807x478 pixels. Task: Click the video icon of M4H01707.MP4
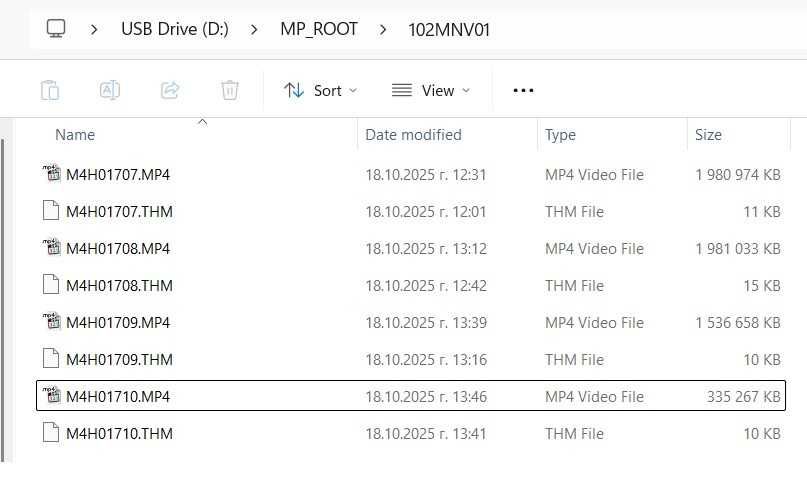tap(51, 173)
